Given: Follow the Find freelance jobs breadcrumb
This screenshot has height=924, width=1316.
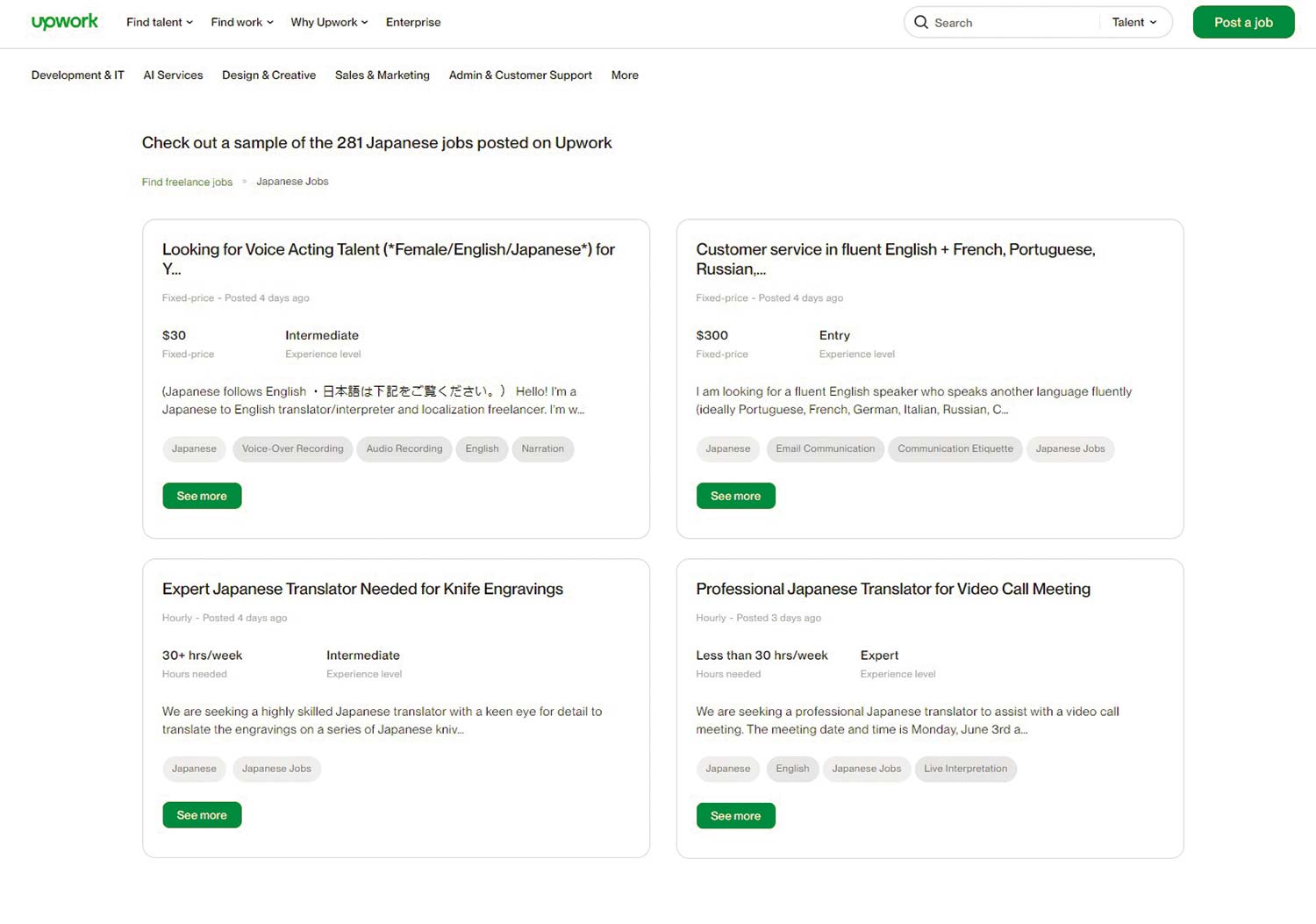Looking at the screenshot, I should pos(187,182).
